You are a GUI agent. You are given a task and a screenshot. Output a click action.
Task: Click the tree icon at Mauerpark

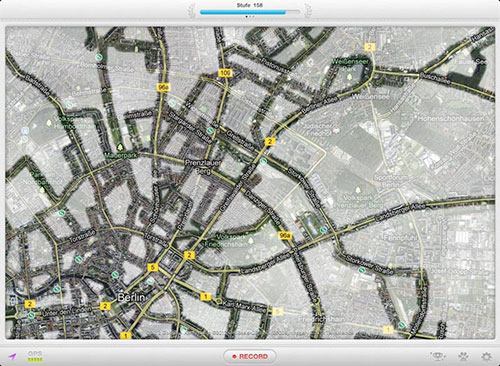[x=120, y=147]
